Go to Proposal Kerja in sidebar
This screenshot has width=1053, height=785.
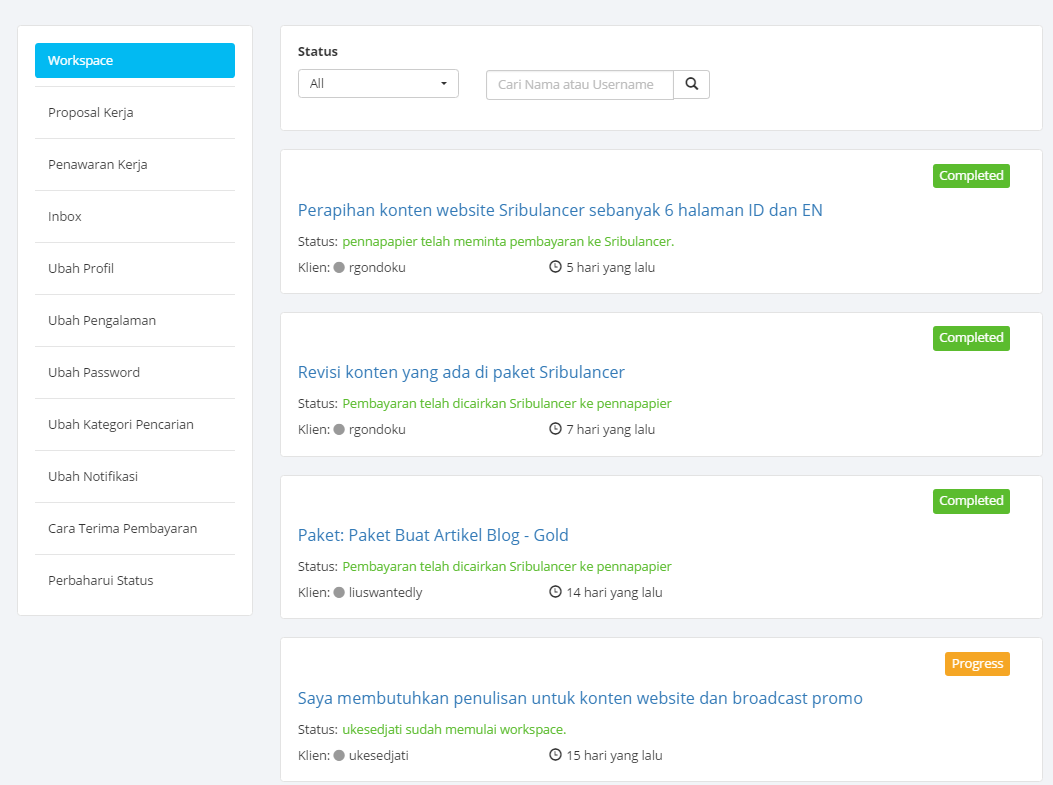pyautogui.click(x=91, y=113)
